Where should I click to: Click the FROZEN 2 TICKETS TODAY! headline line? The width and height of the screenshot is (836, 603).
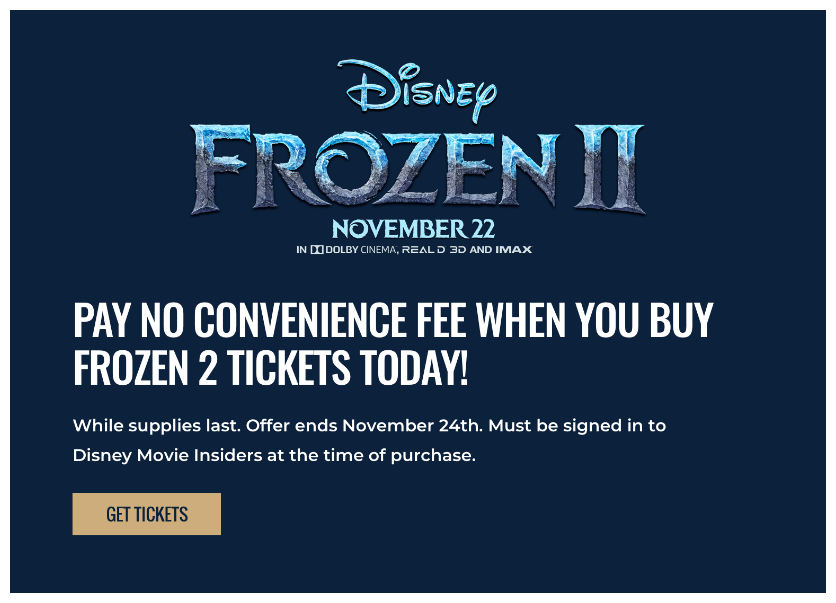pos(271,367)
